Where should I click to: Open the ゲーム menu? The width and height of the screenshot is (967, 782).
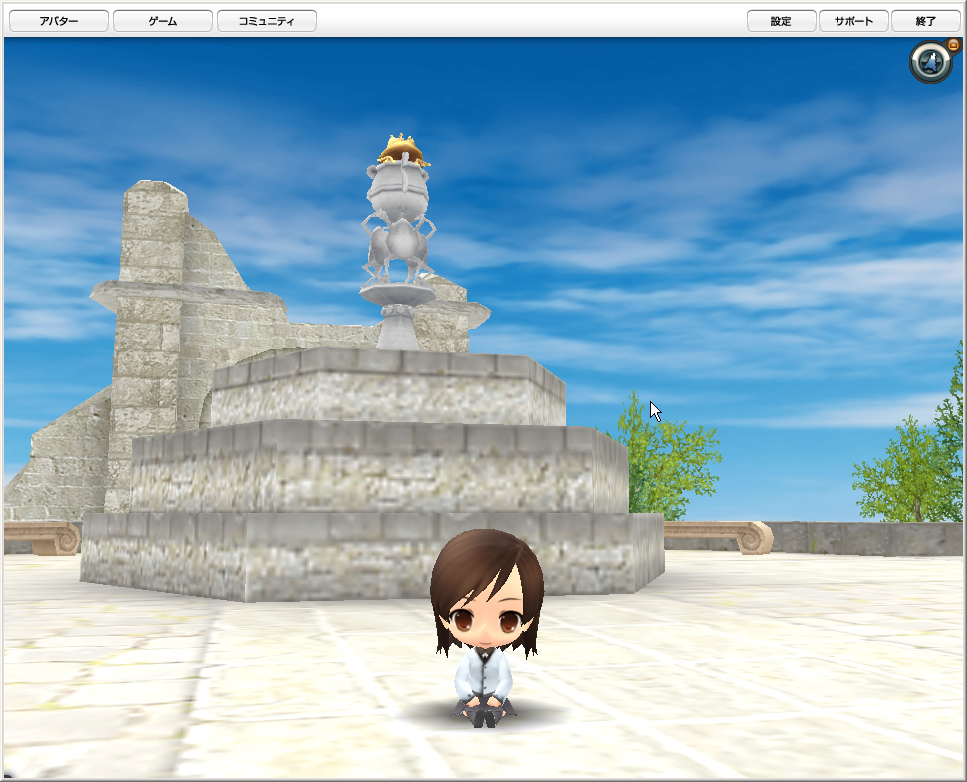[163, 21]
